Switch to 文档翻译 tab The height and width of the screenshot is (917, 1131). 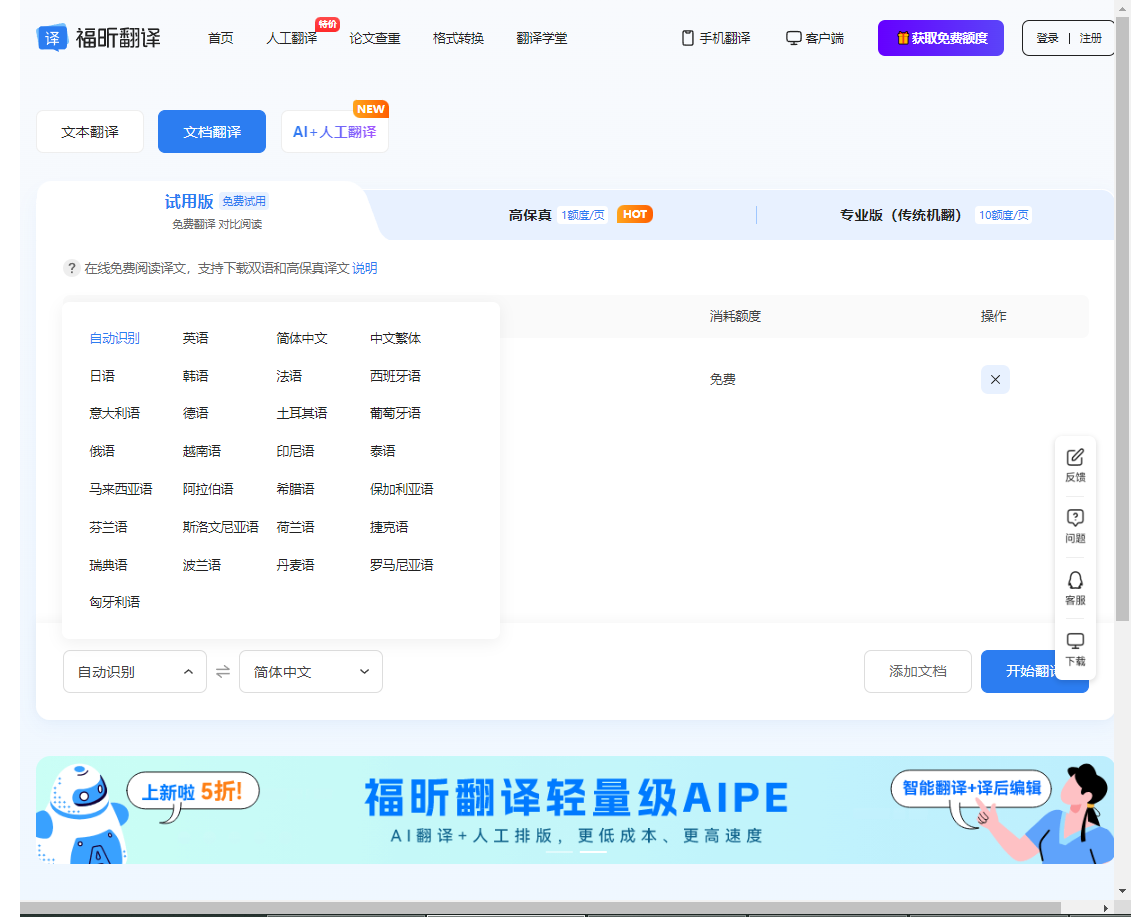(212, 132)
